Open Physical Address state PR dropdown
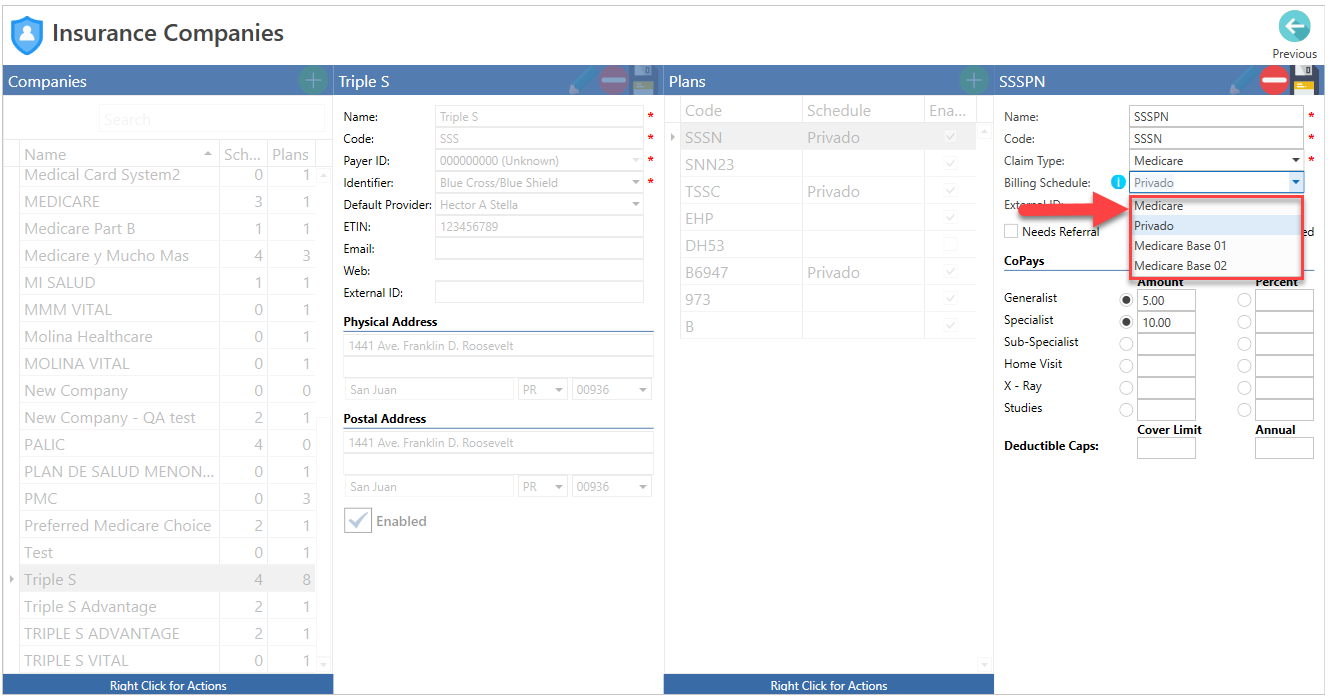1328x697 pixels. (x=559, y=390)
